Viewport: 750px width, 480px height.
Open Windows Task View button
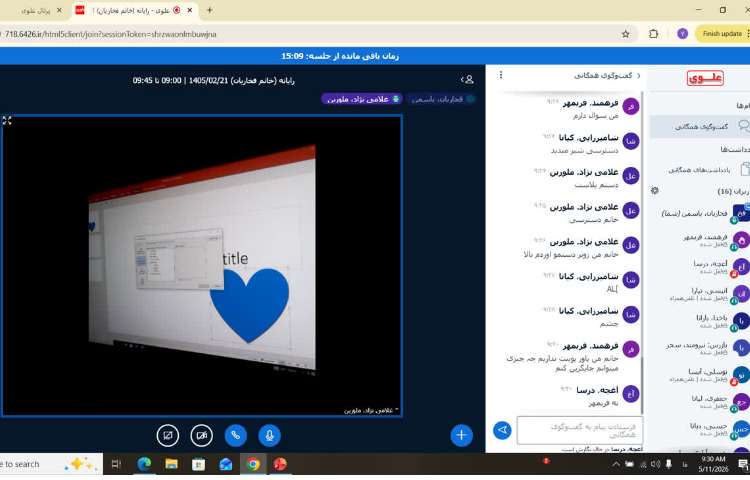(x=116, y=464)
